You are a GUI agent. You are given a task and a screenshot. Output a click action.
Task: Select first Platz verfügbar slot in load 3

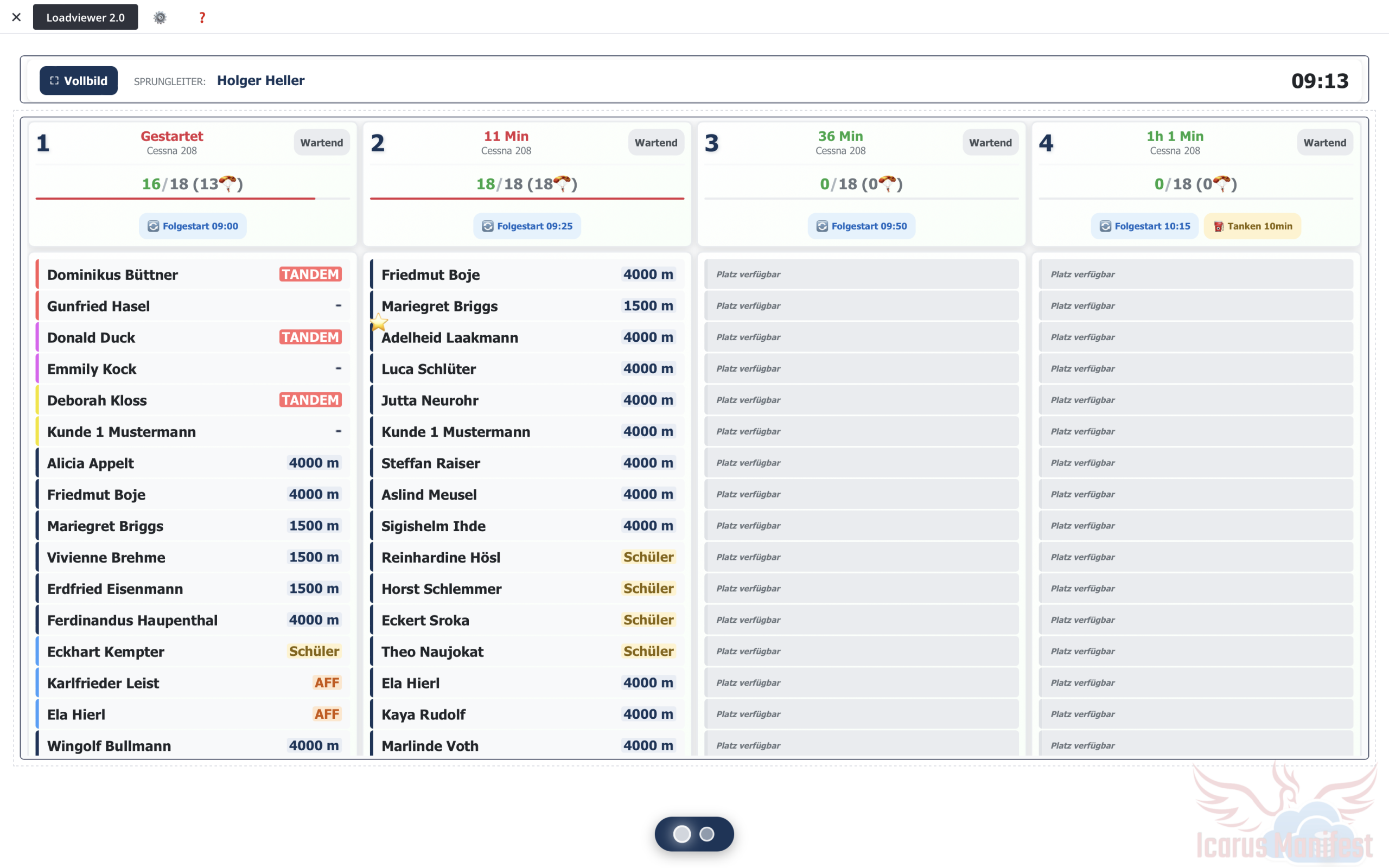[x=861, y=275]
